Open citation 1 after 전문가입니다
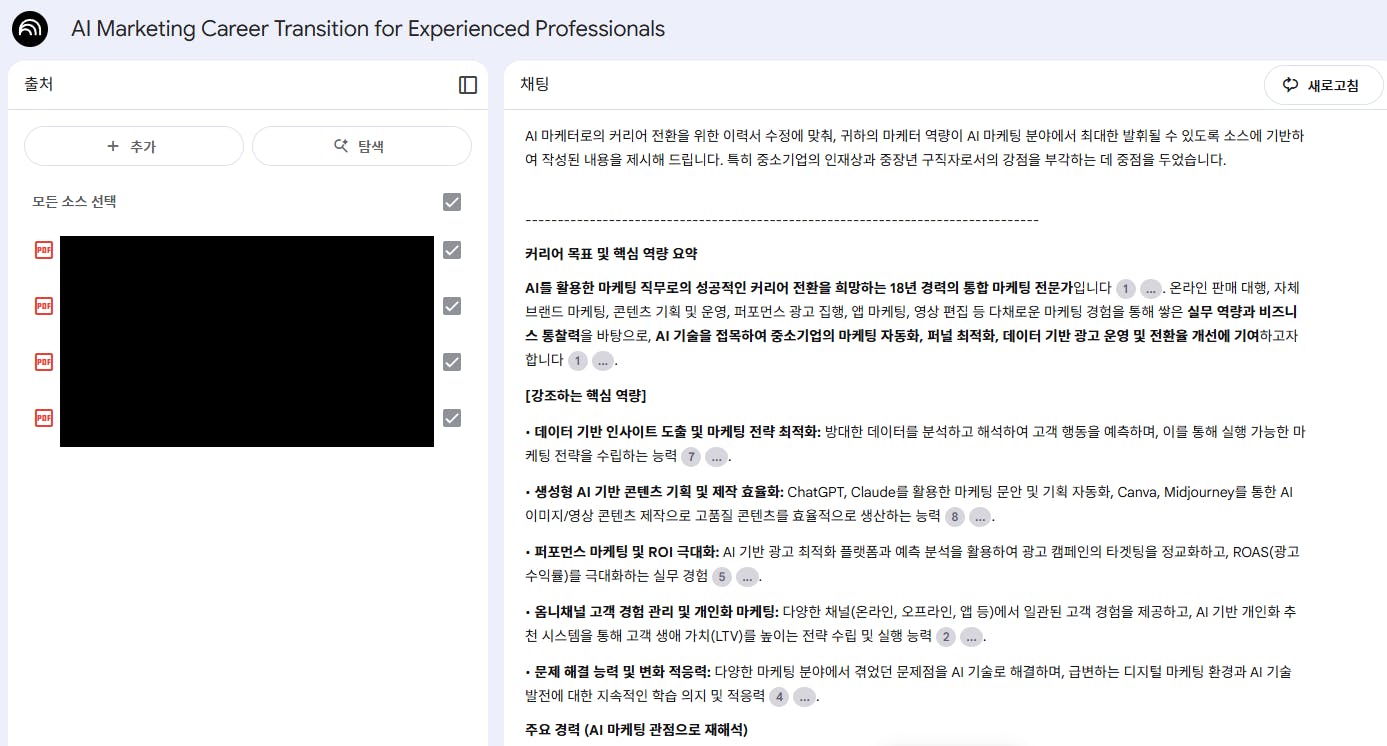Image resolution: width=1387 pixels, height=746 pixels. point(1125,288)
